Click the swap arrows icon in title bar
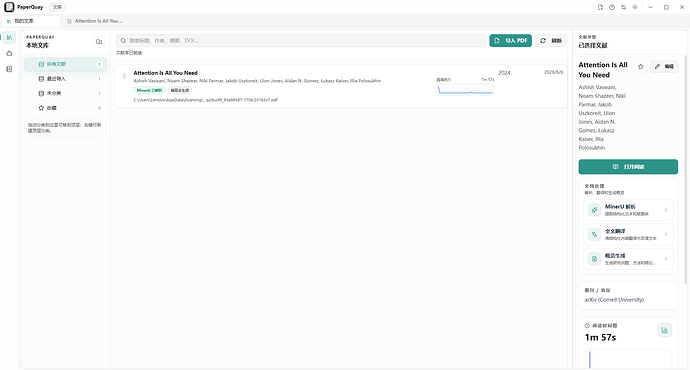 (623, 7)
